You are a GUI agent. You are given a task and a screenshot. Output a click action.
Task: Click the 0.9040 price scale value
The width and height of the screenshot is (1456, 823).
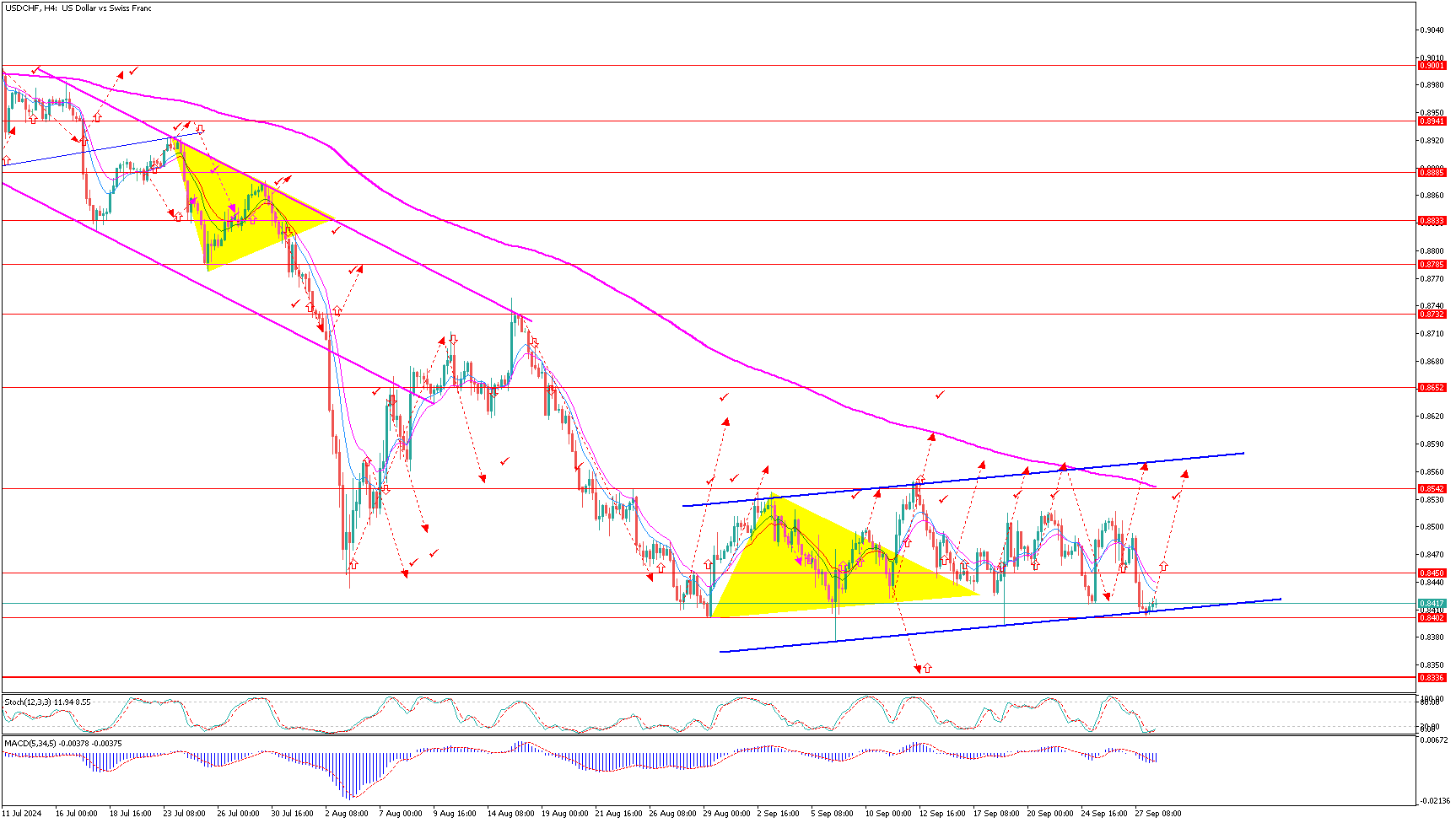(x=1431, y=30)
